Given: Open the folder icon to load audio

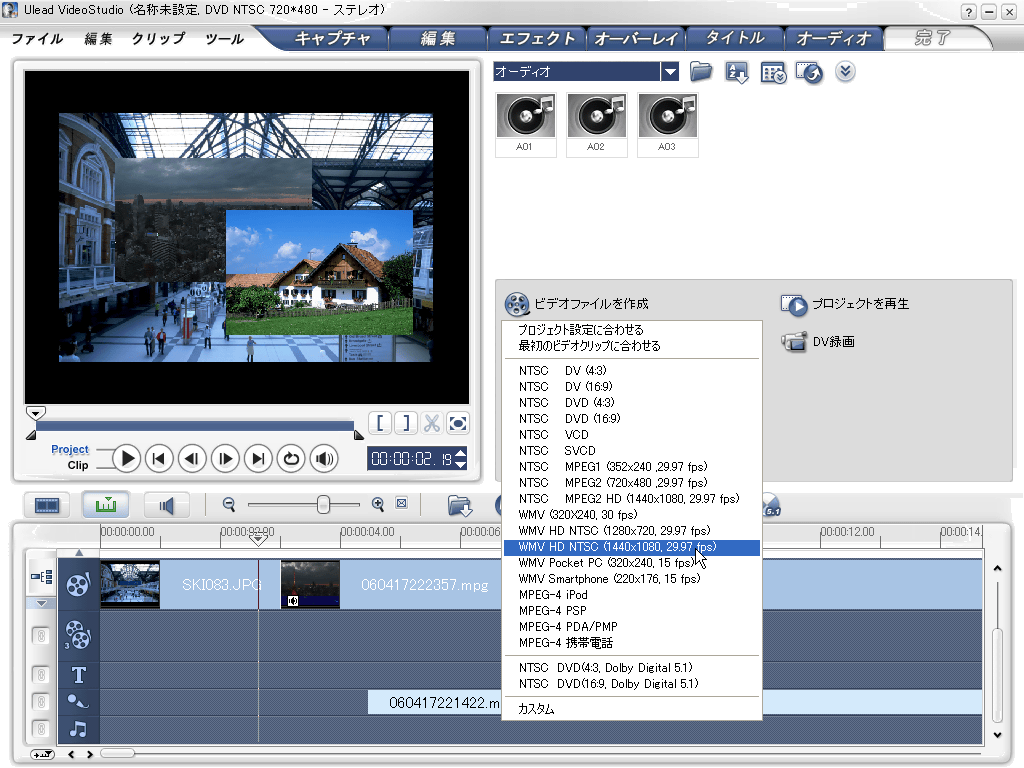Looking at the screenshot, I should pos(701,72).
